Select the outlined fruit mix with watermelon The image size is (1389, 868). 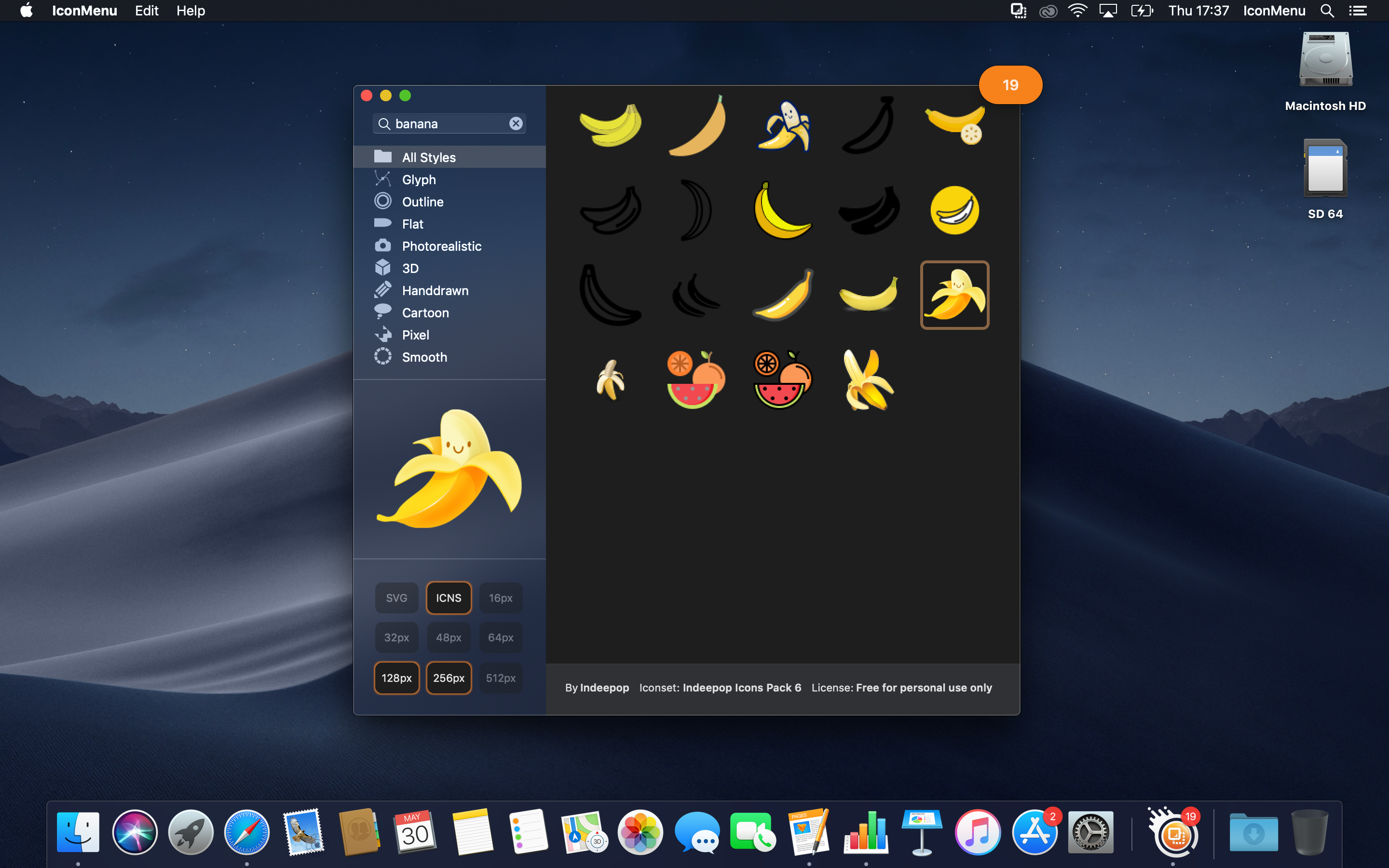(782, 380)
